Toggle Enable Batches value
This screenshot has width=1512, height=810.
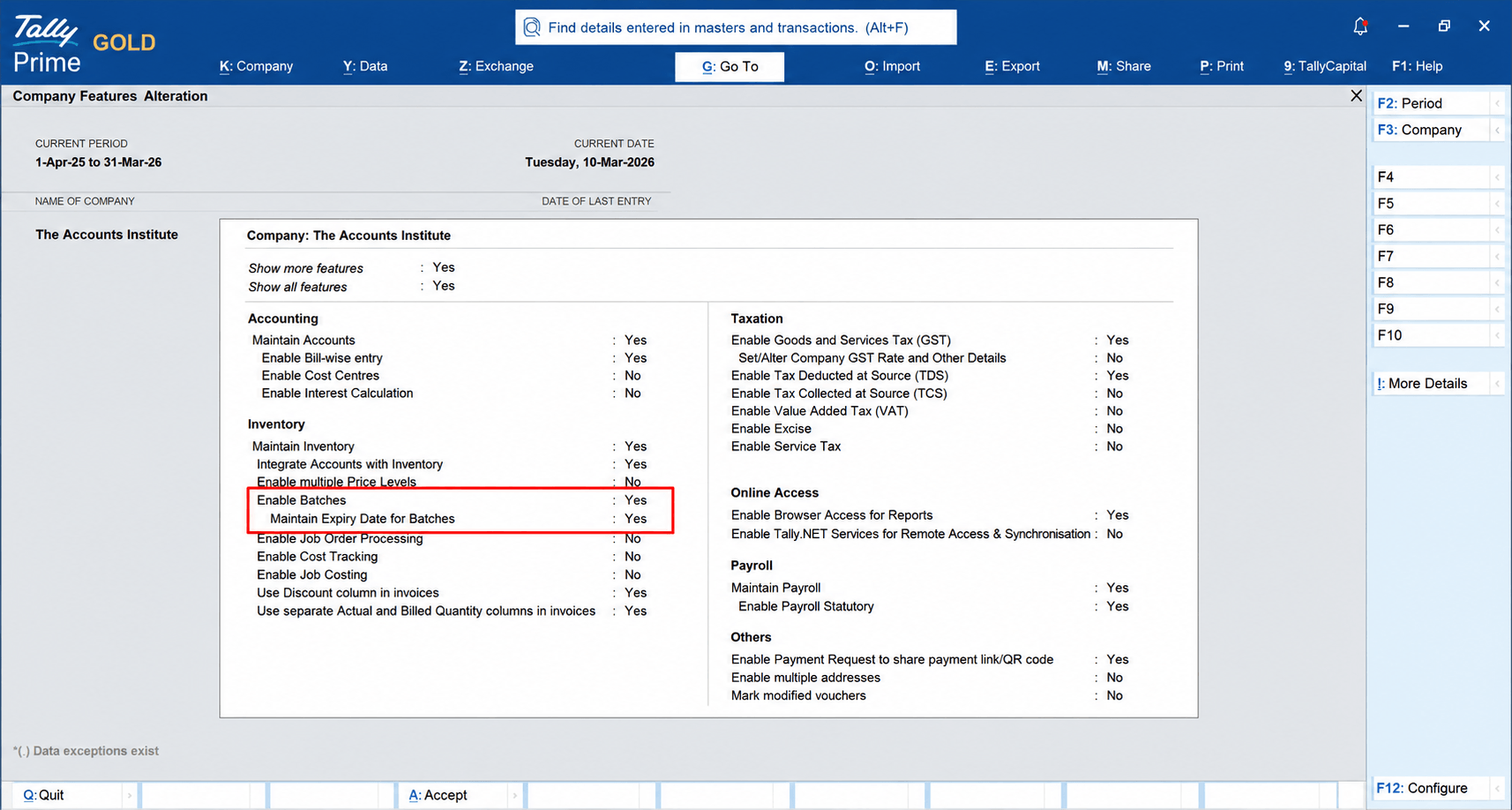coord(635,499)
